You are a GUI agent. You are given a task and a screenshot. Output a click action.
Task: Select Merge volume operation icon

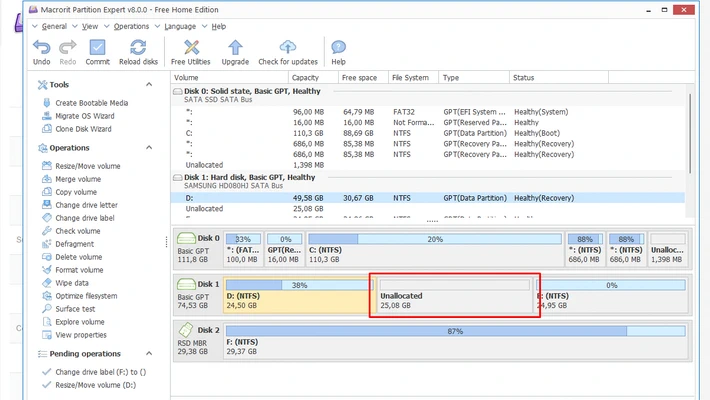click(46, 179)
